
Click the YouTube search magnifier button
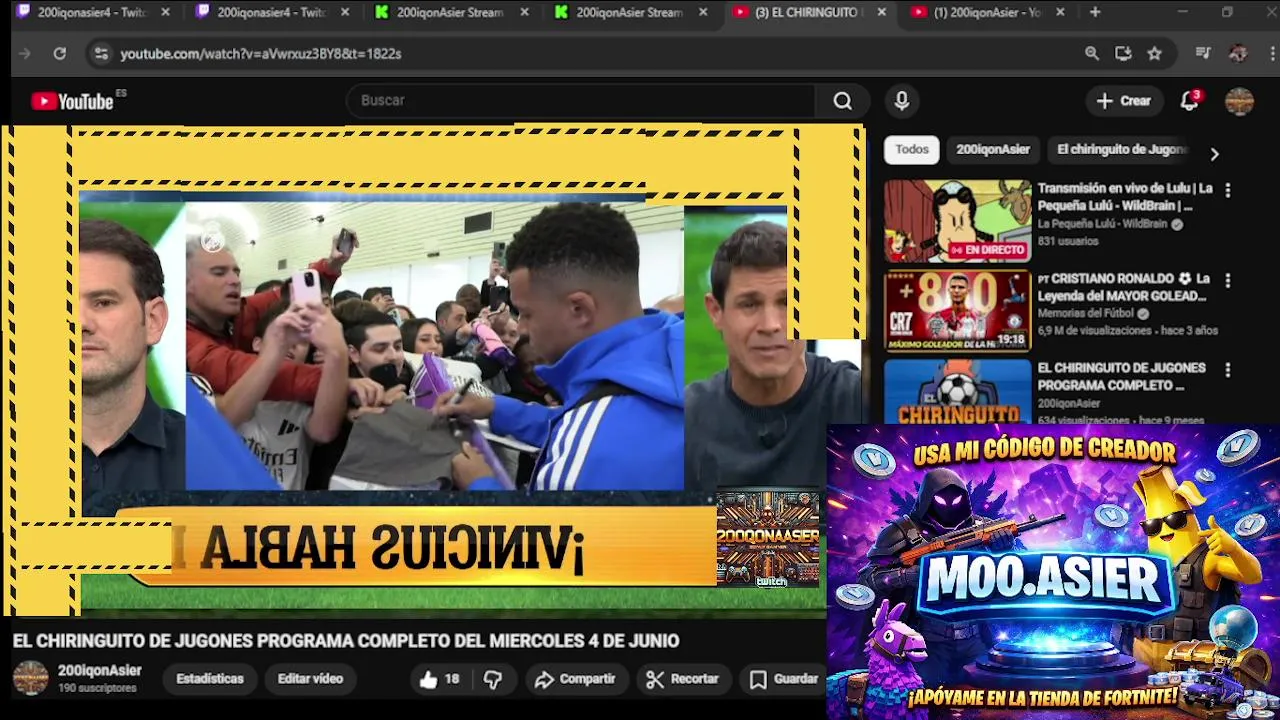(x=843, y=101)
